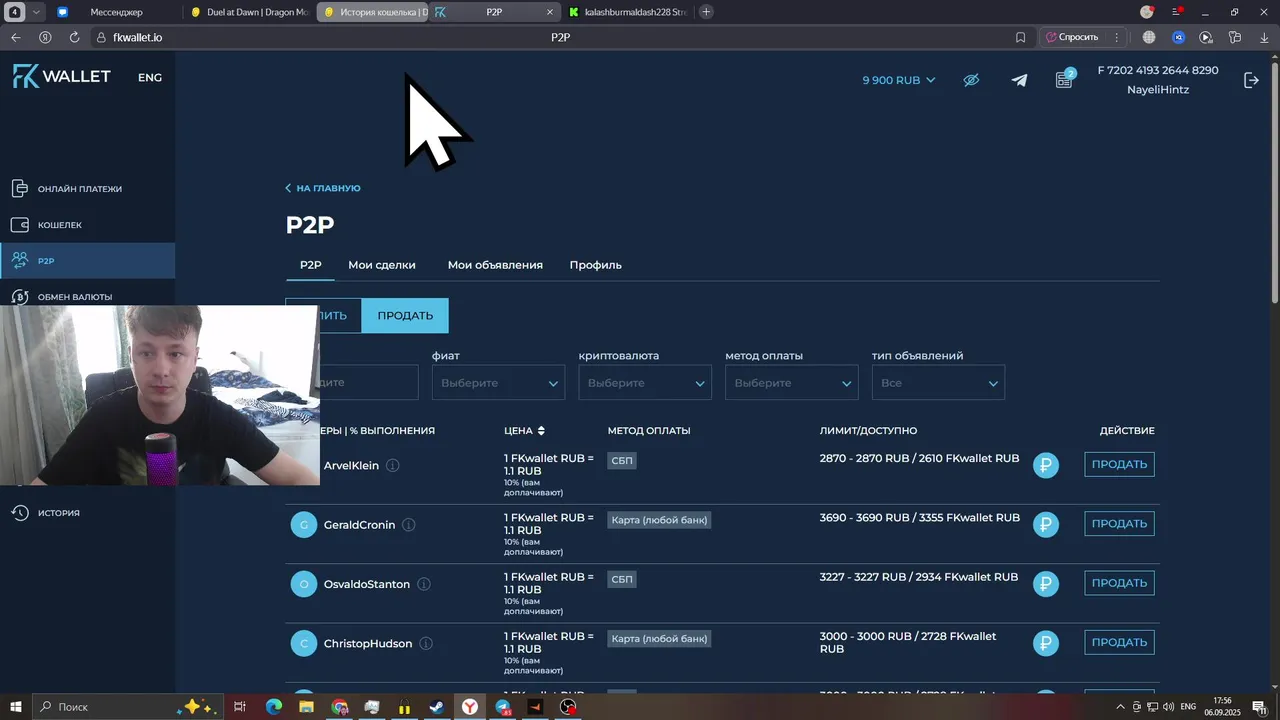Open the browser downloads icon
The image size is (1280, 720).
pyautogui.click(x=1264, y=37)
